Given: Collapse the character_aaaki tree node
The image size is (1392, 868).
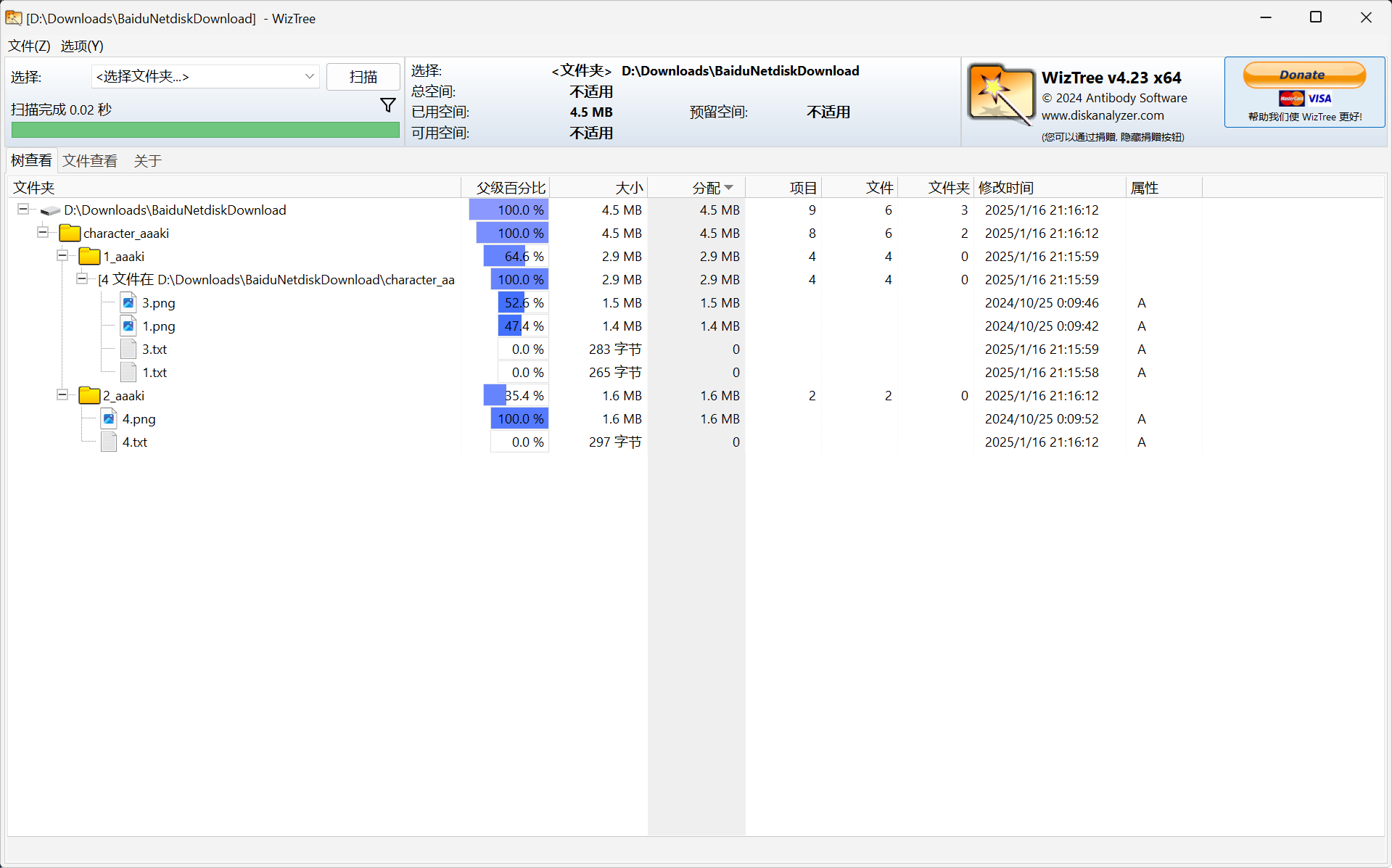Looking at the screenshot, I should 43,233.
